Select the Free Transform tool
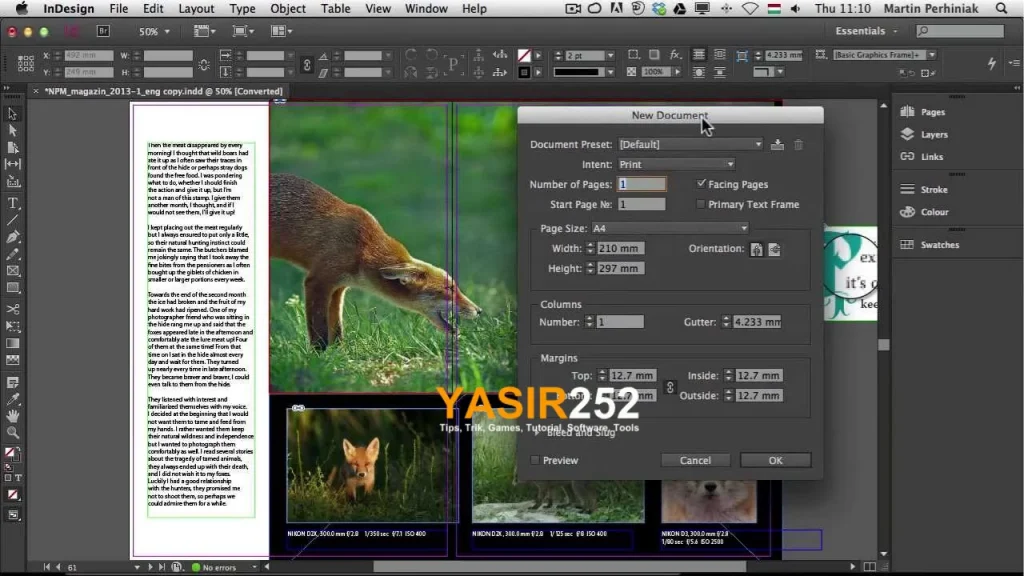This screenshot has height=576, width=1024. tap(12, 326)
